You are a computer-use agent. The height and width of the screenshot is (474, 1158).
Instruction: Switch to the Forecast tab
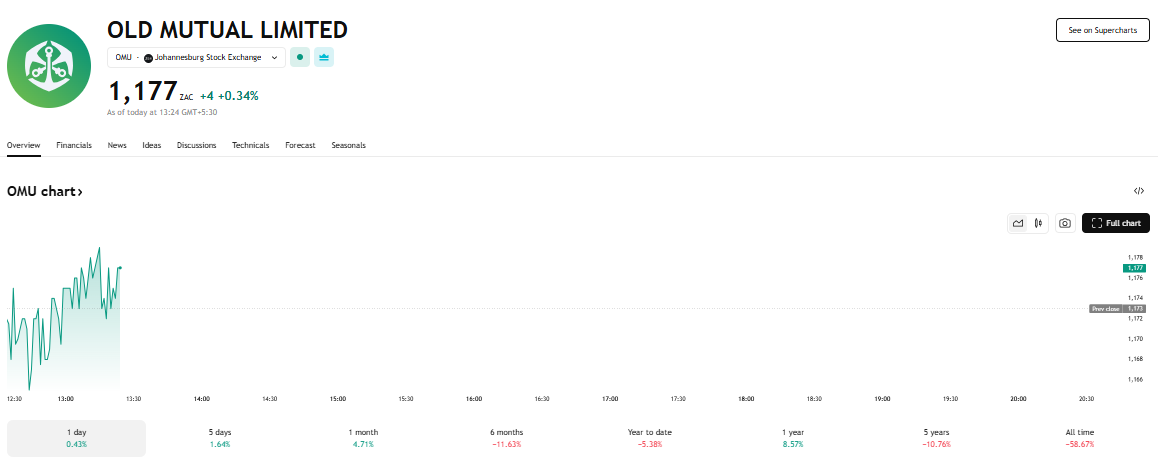(300, 145)
